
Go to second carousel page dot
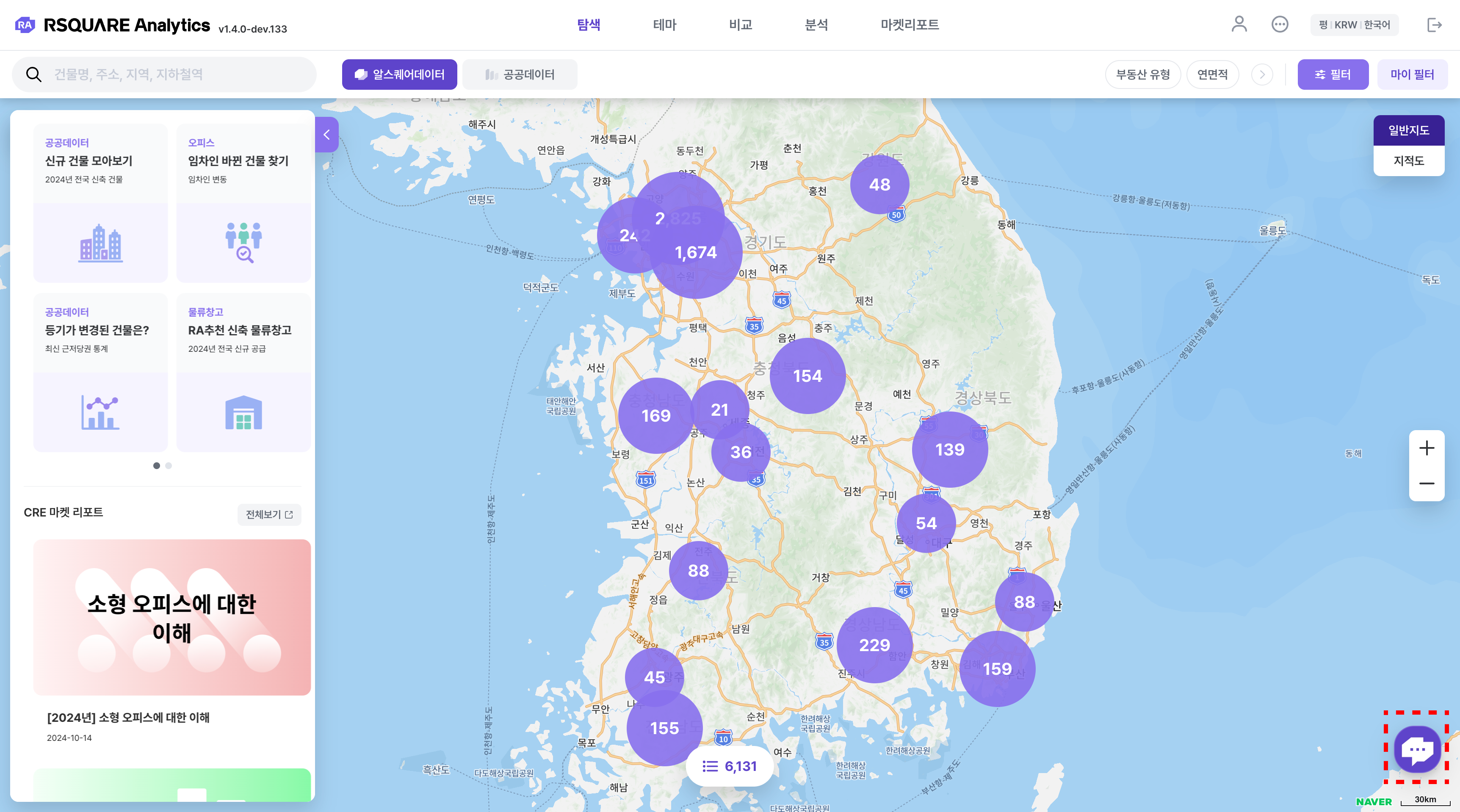pyautogui.click(x=169, y=466)
